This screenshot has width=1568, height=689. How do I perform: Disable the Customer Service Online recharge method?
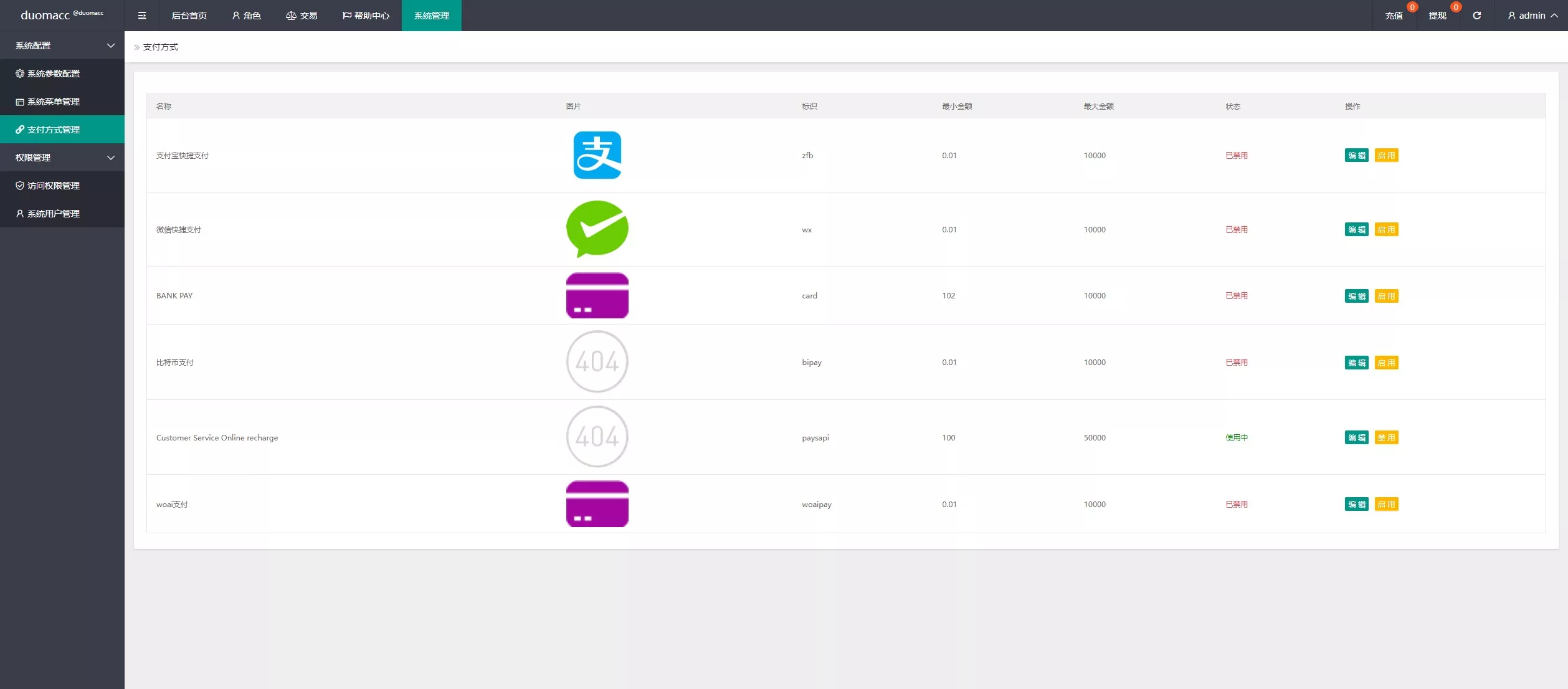coord(1386,438)
